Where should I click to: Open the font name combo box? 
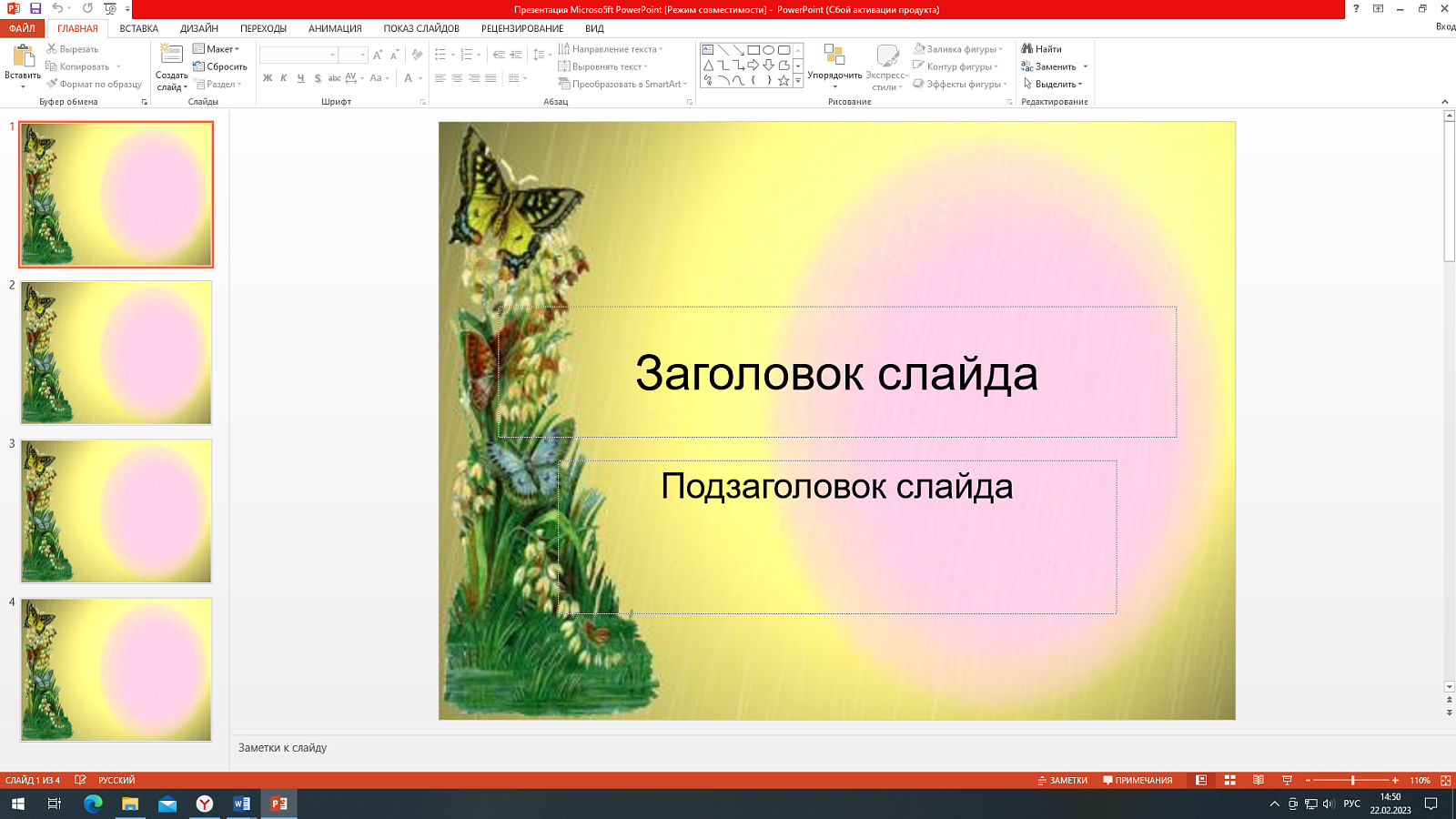pos(298,56)
